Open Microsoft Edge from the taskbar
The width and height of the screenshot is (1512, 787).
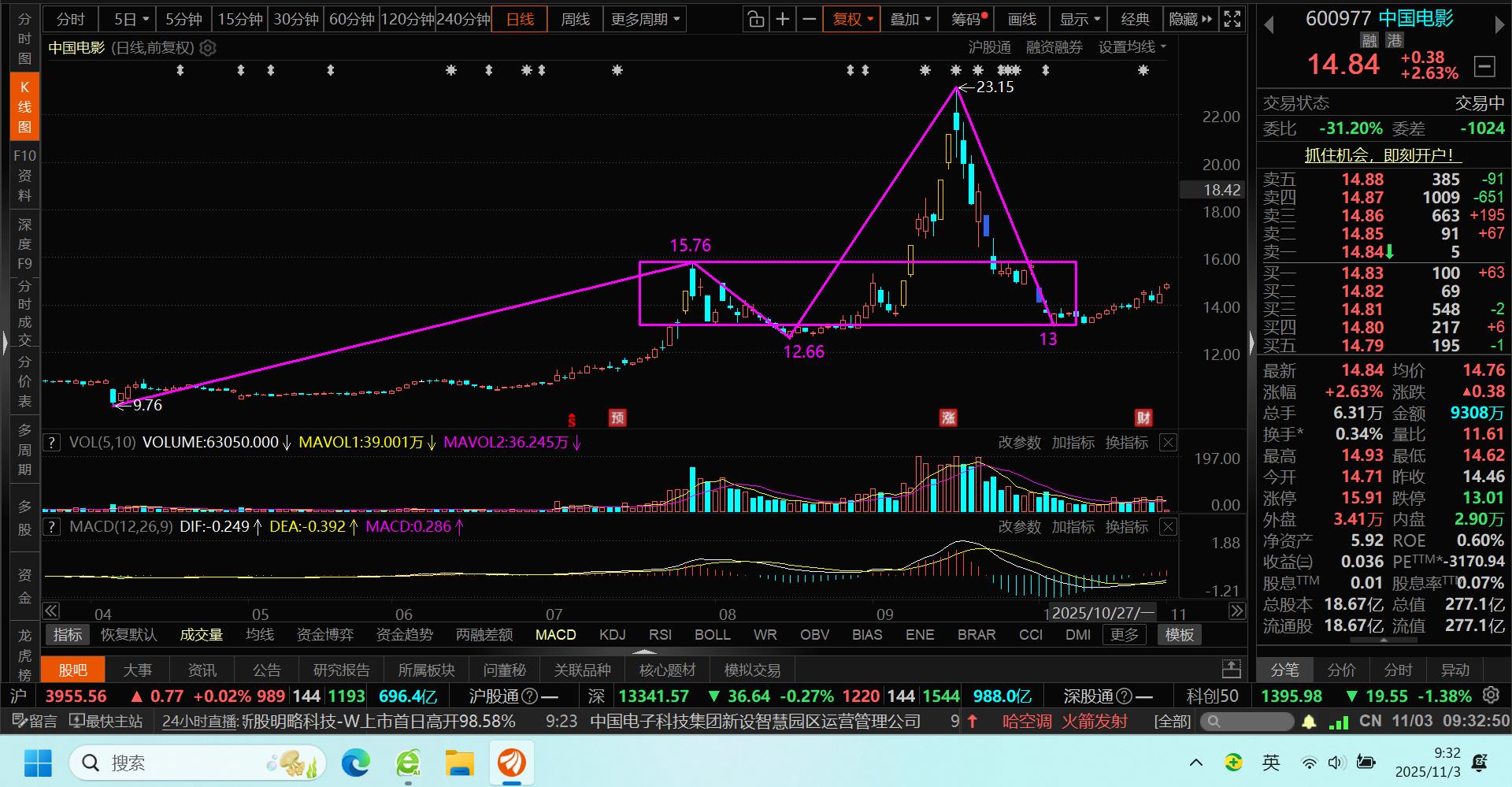(x=356, y=763)
